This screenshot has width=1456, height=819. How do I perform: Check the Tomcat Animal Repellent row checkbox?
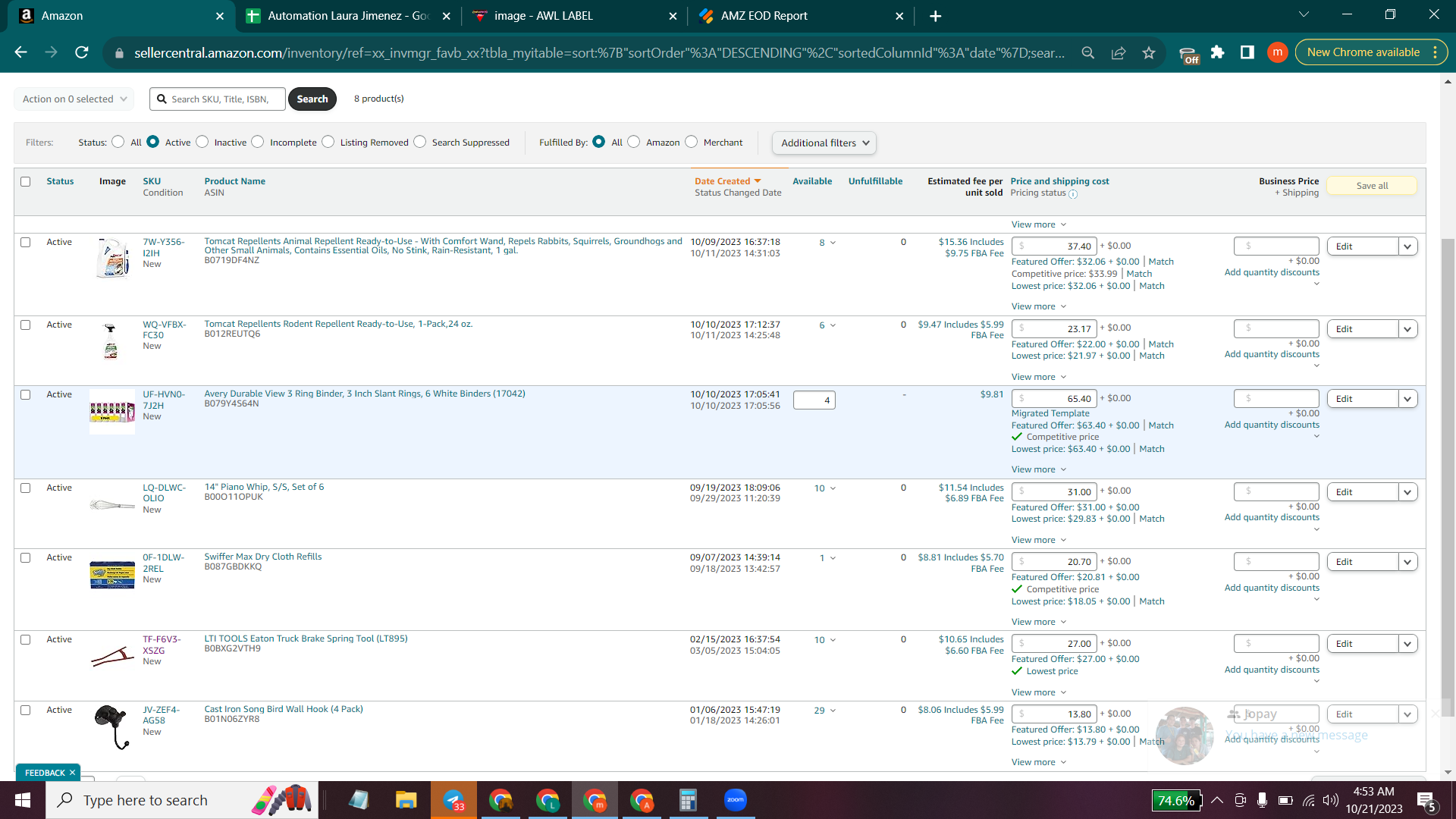[26, 243]
